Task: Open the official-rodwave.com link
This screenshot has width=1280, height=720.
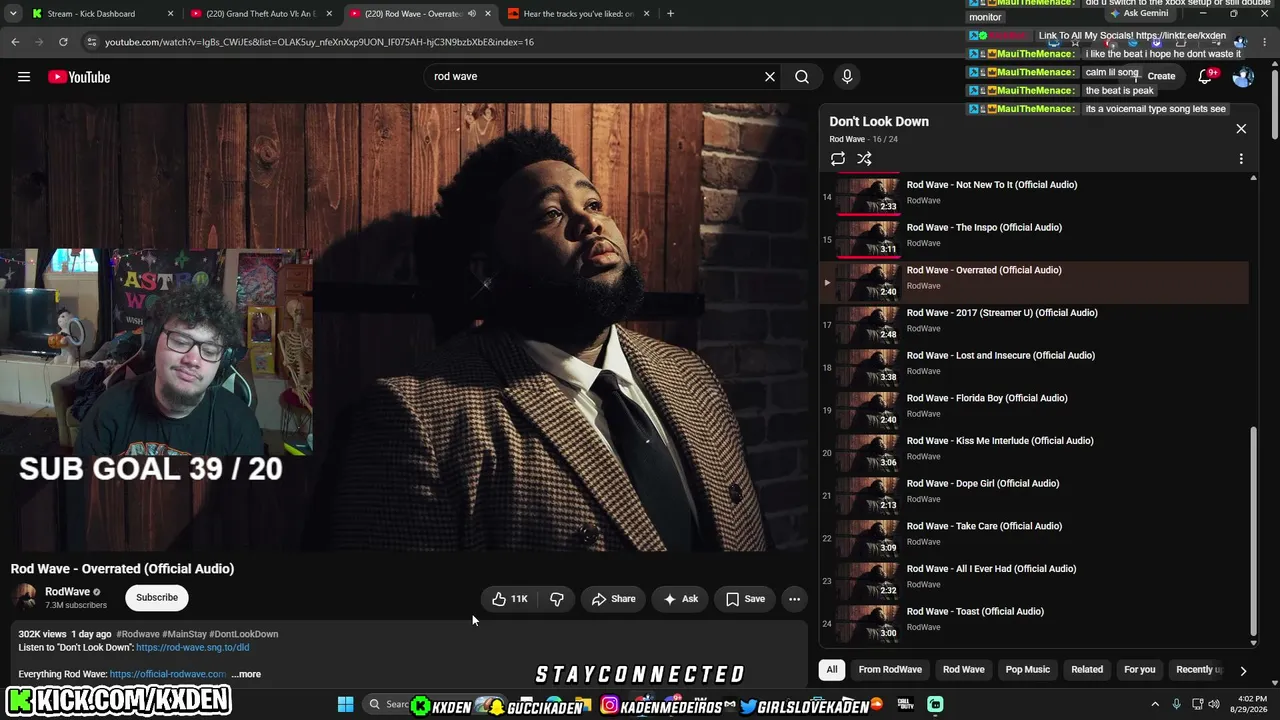Action: pyautogui.click(x=167, y=674)
